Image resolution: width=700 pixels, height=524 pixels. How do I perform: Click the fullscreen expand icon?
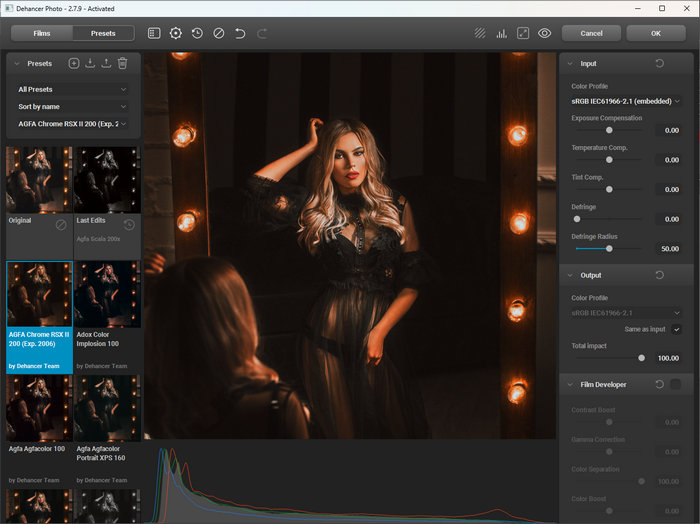[x=522, y=33]
